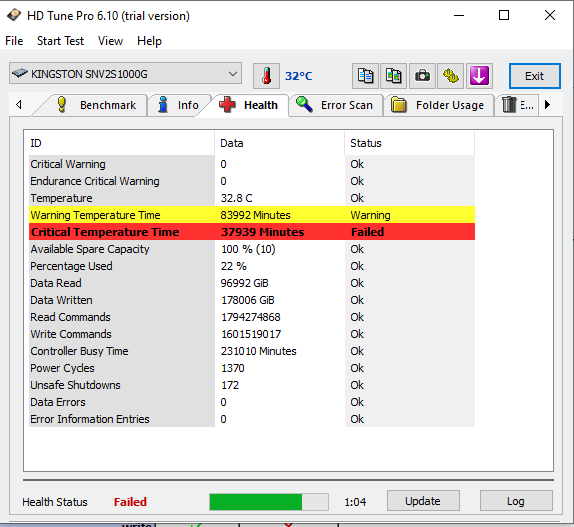
Task: Click the green update progress bar
Action: click(x=269, y=502)
